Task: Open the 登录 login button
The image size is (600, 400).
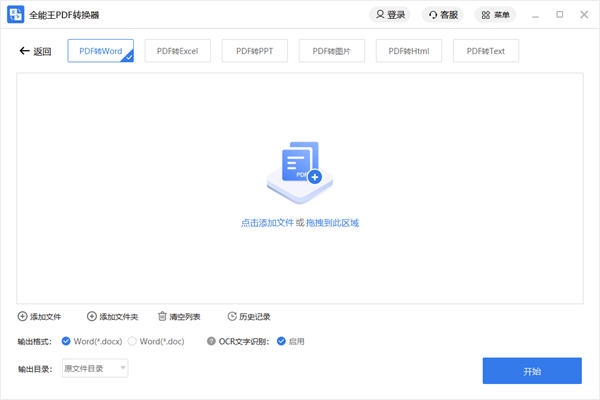Action: (390, 15)
